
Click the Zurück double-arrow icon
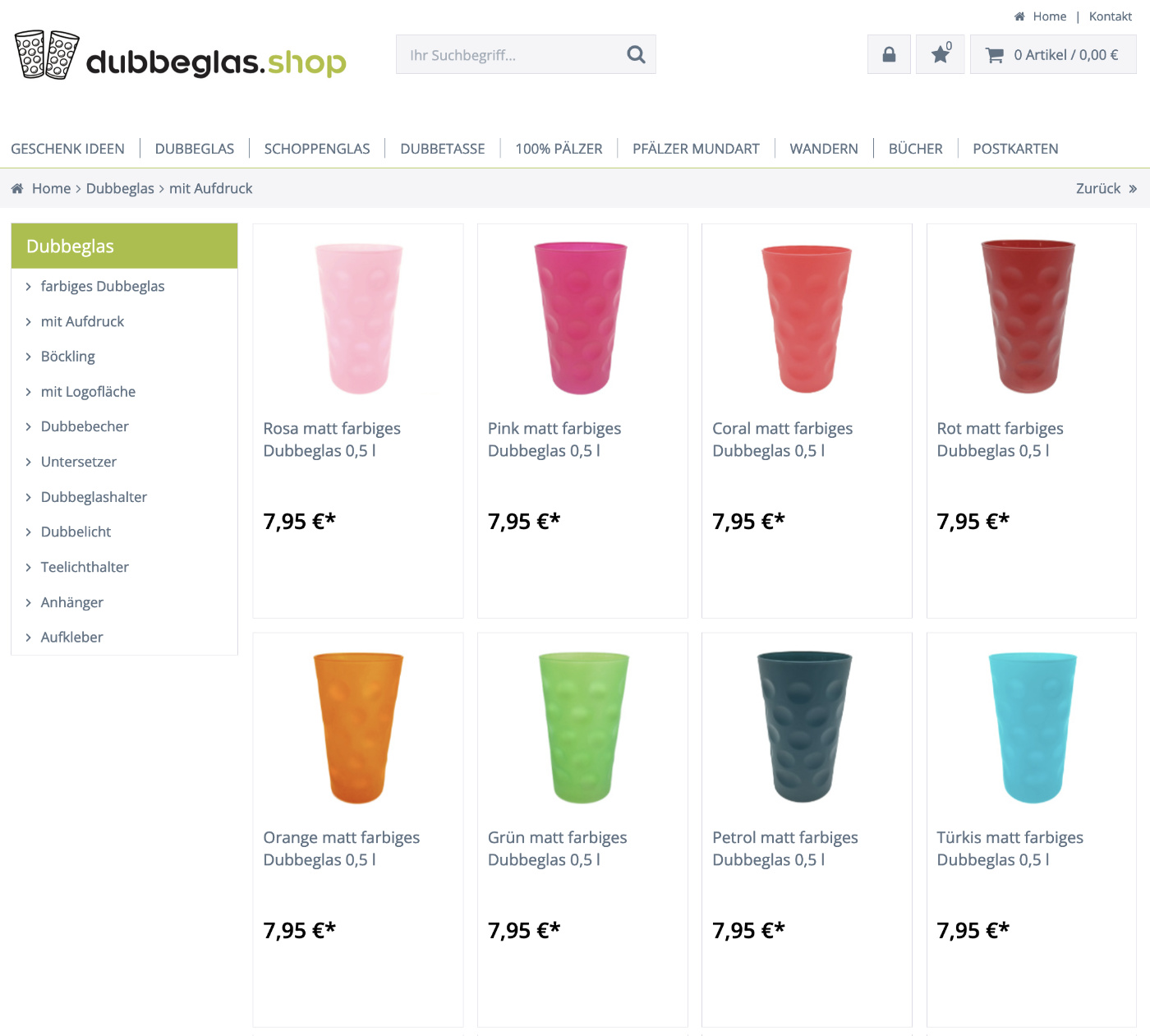point(1133,189)
